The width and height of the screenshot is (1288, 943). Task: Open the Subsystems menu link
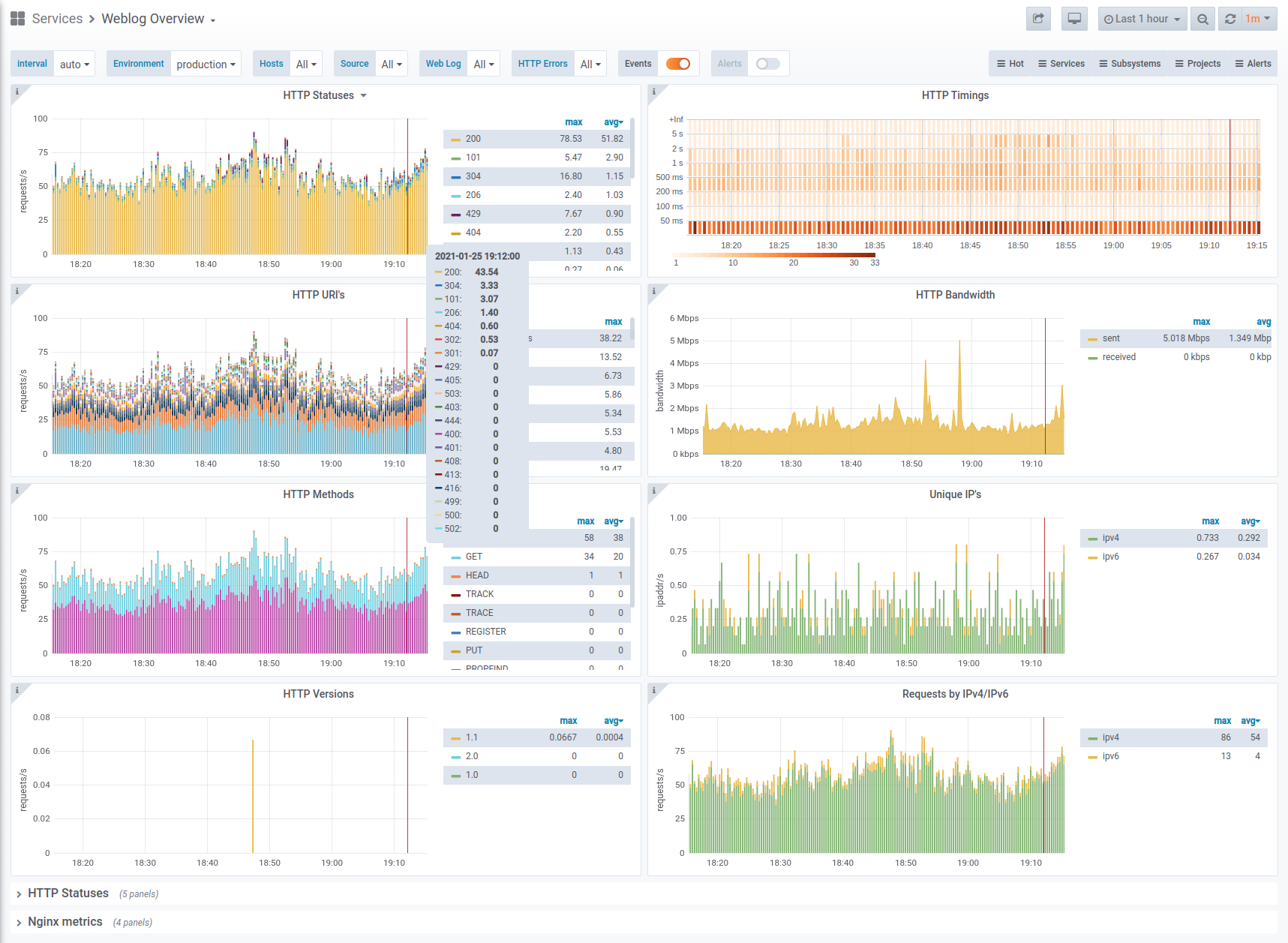(x=1130, y=64)
